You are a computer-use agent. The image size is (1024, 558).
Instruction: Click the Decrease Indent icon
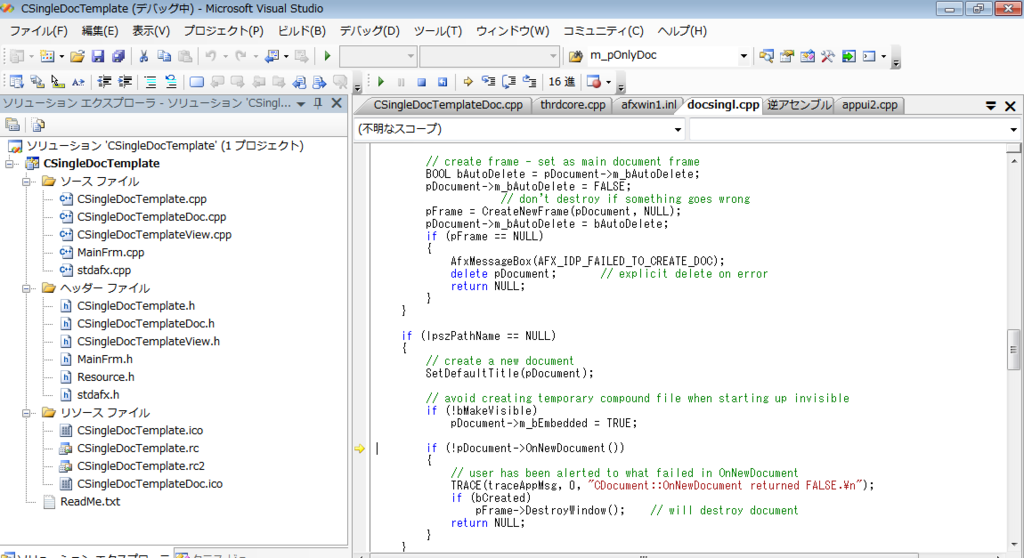[104, 82]
